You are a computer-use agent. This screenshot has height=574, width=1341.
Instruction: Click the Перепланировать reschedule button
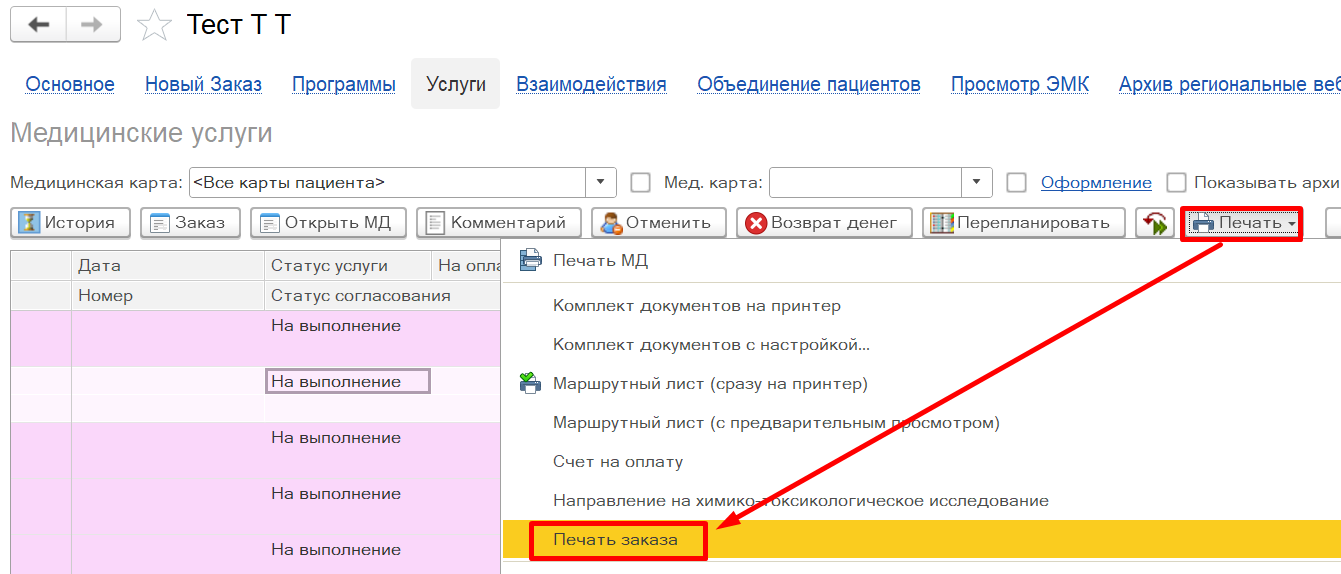click(1023, 223)
